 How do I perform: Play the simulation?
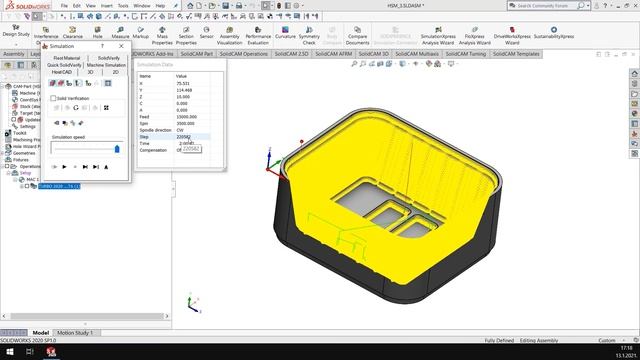pyautogui.click(x=64, y=167)
